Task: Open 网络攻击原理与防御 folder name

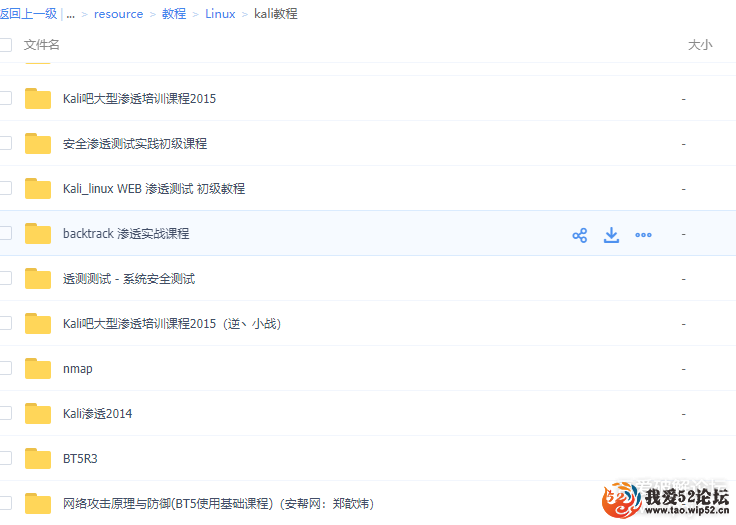Action: pos(218,504)
